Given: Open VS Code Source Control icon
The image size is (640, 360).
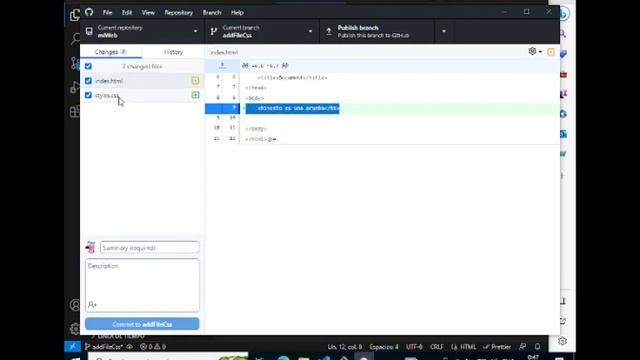Looking at the screenshot, I should pos(75,63).
